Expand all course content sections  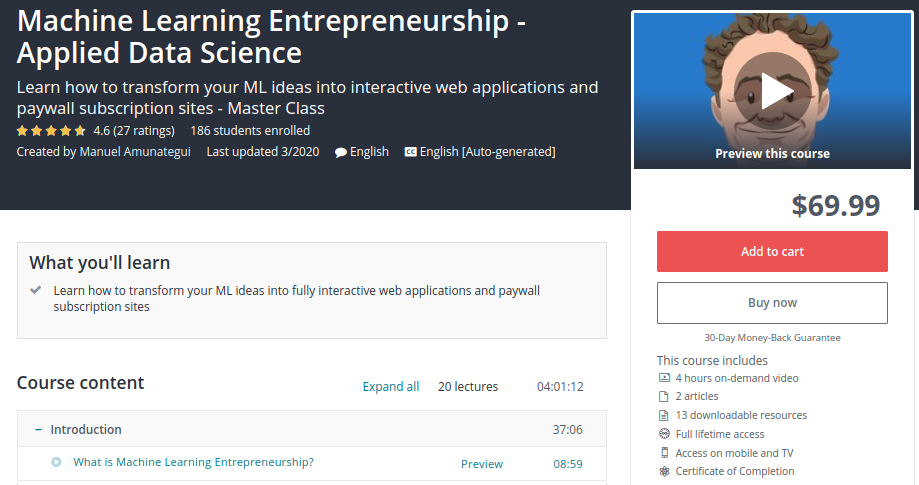[x=391, y=387]
